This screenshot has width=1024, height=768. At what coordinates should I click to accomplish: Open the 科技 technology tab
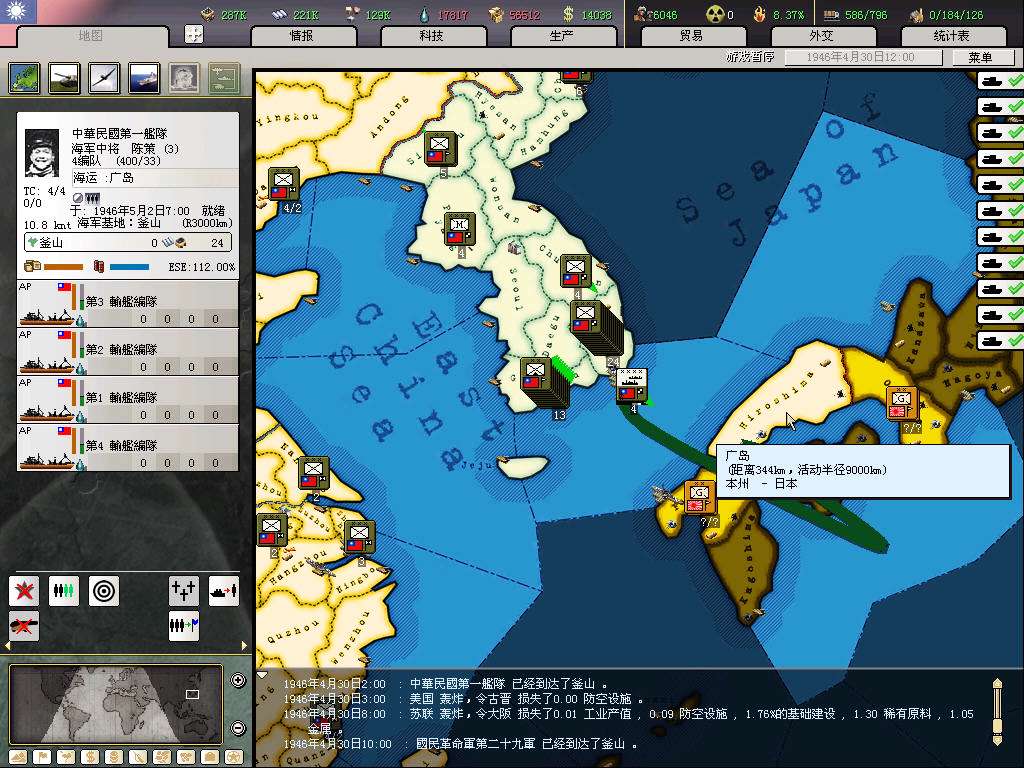click(x=431, y=36)
